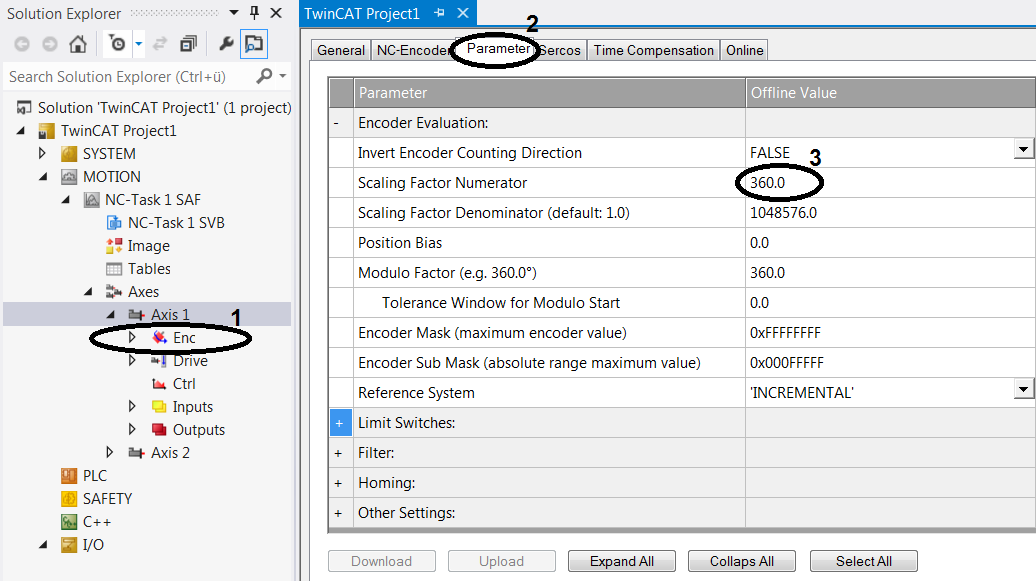This screenshot has height=581, width=1036.
Task: Expand the Limit Switches group
Action: click(x=340, y=423)
